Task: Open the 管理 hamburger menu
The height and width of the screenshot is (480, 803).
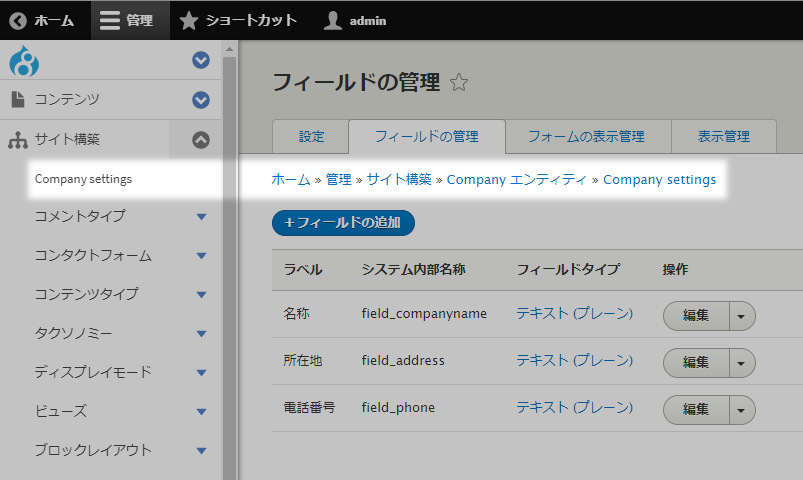Action: [110, 20]
